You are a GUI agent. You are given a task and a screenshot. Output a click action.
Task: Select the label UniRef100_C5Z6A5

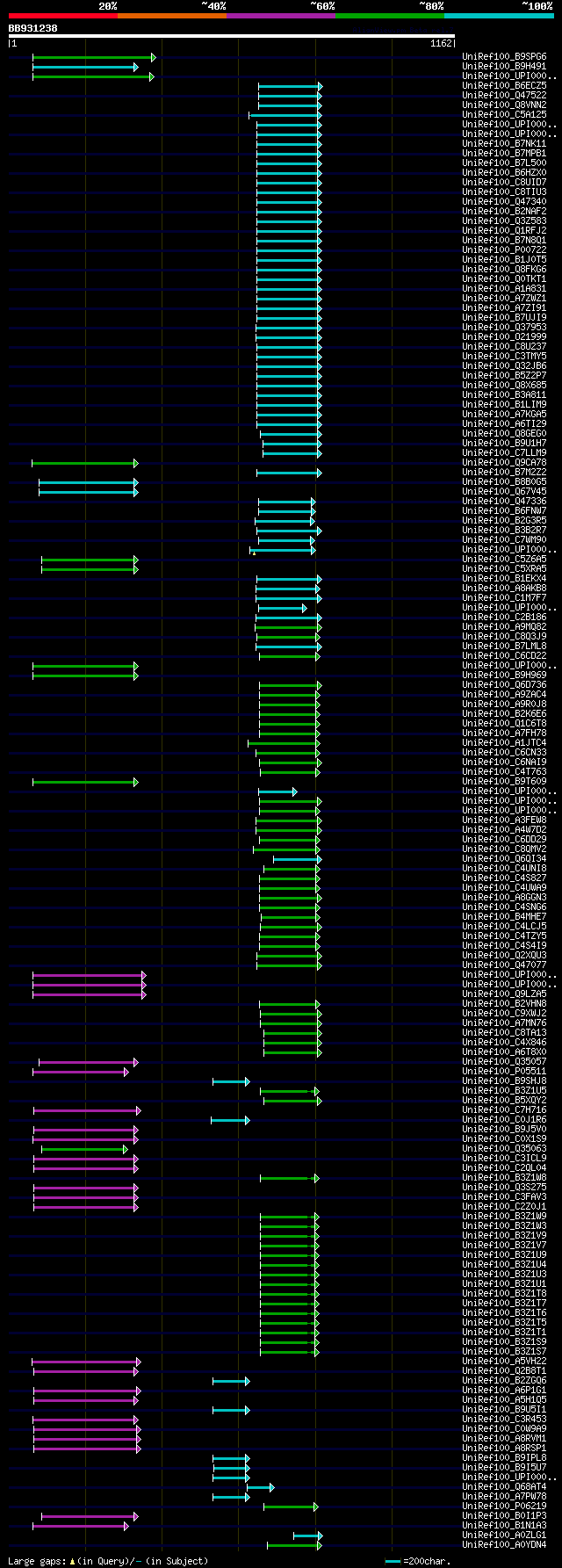pyautogui.click(x=504, y=560)
